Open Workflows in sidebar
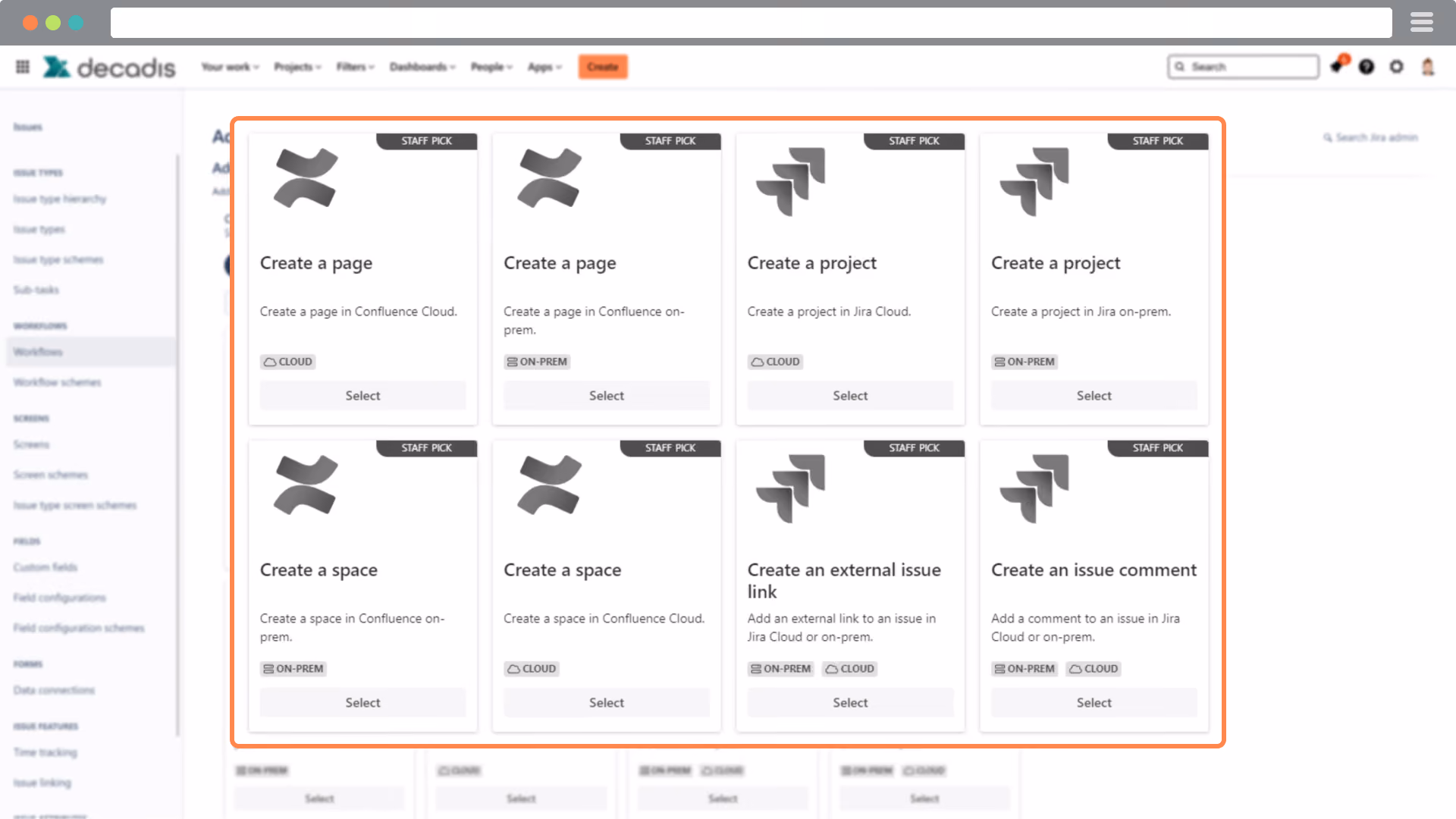Image resolution: width=1456 pixels, height=819 pixels. pos(91,352)
